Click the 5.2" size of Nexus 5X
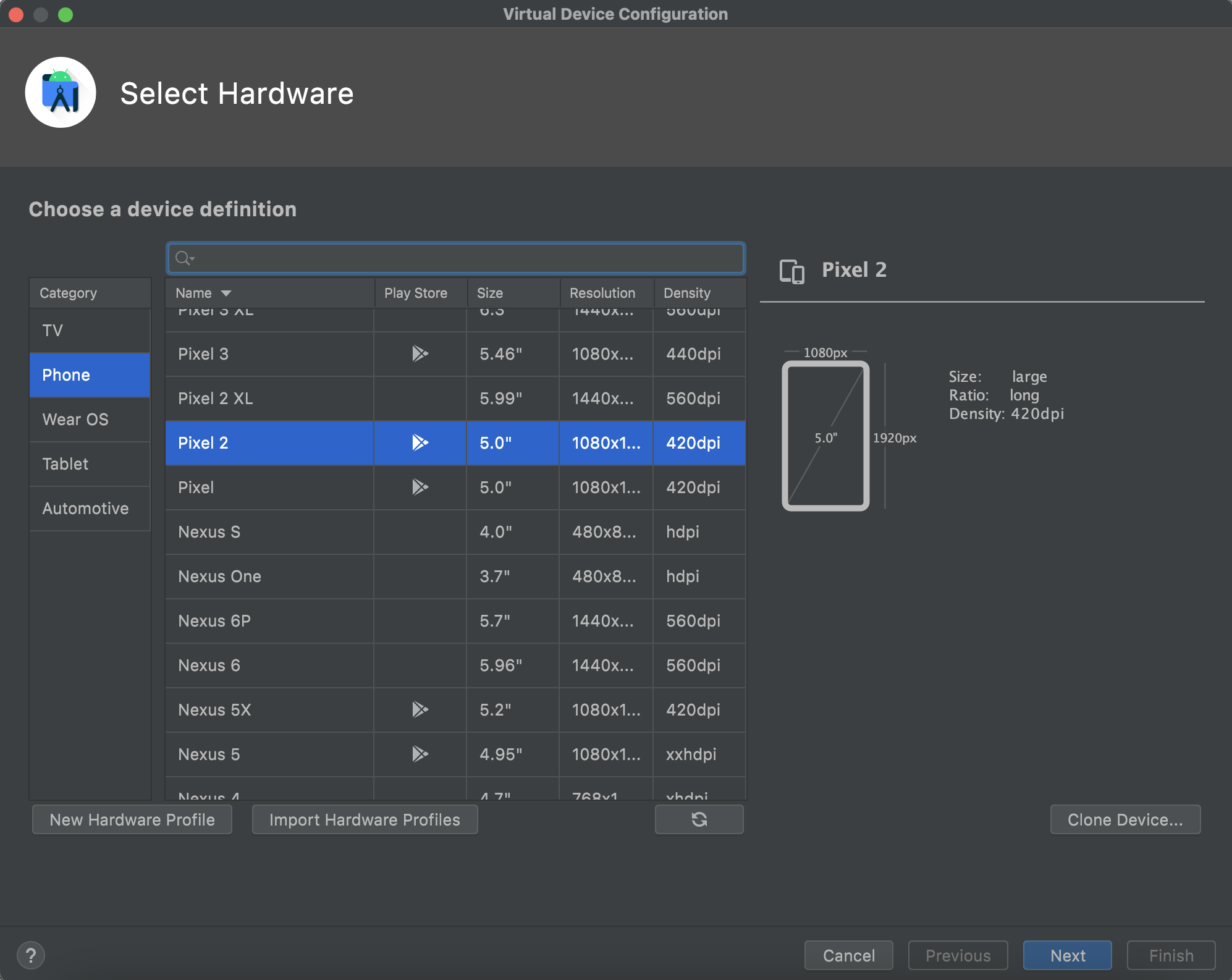Screen dimensions: 1232x980 point(513,709)
